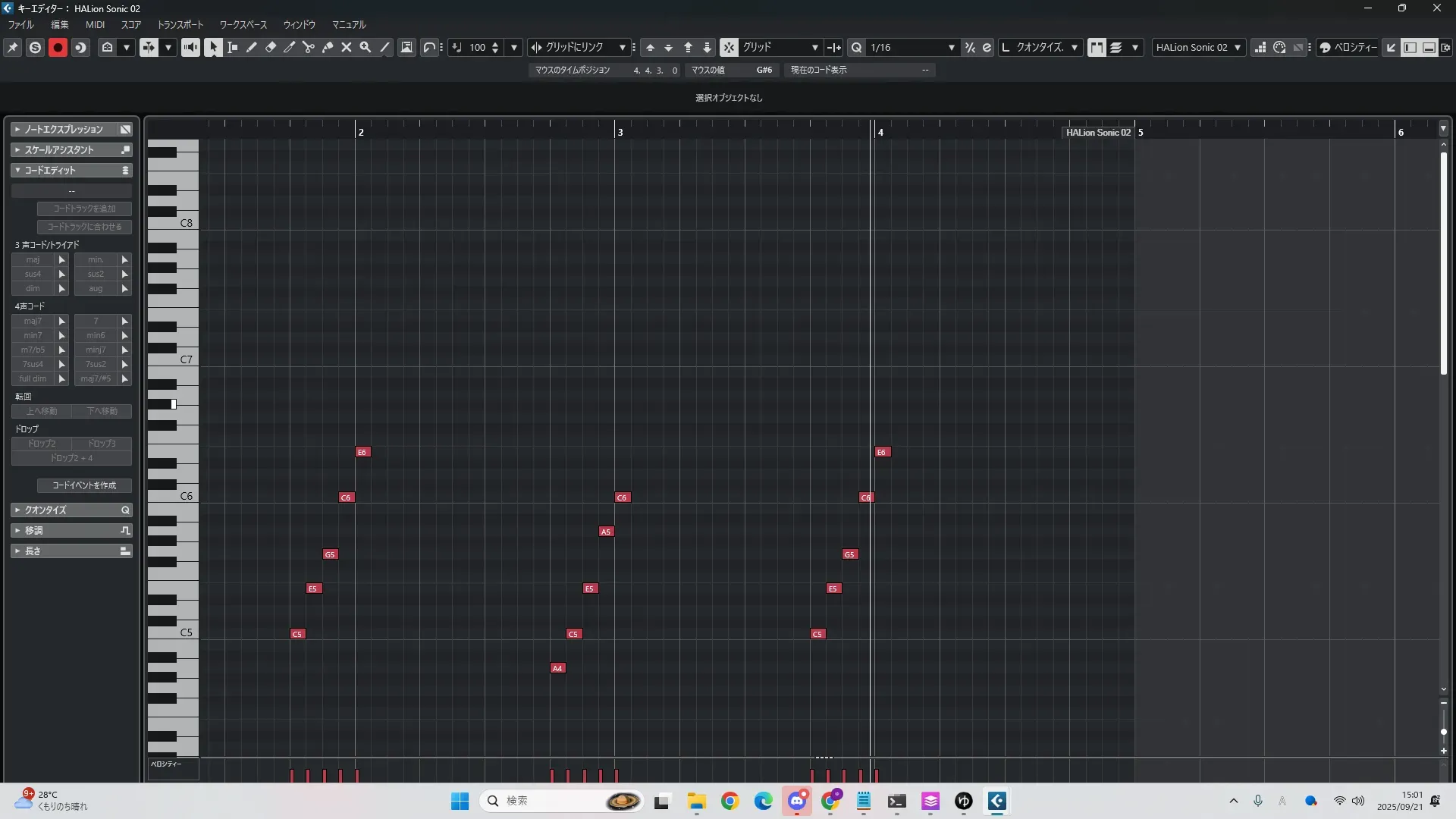Select the Glue tool
Image resolution: width=1456 pixels, height=819 pixels.
pyautogui.click(x=328, y=48)
